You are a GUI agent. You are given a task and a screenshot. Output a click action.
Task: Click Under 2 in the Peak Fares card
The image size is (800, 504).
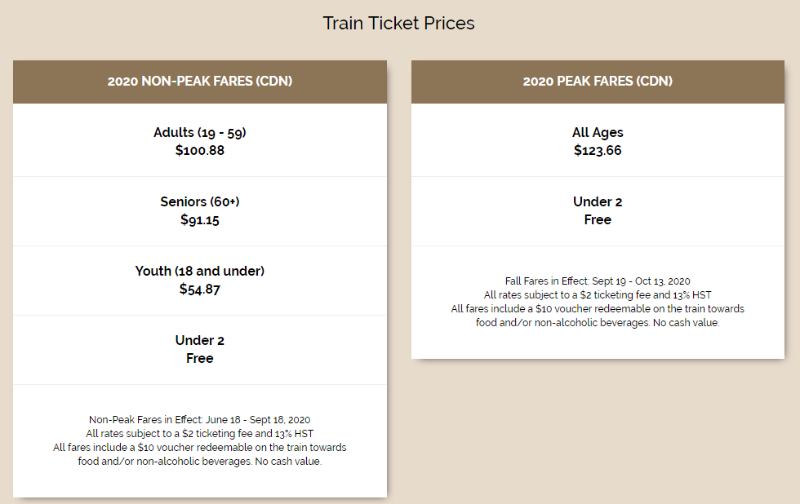click(x=597, y=201)
